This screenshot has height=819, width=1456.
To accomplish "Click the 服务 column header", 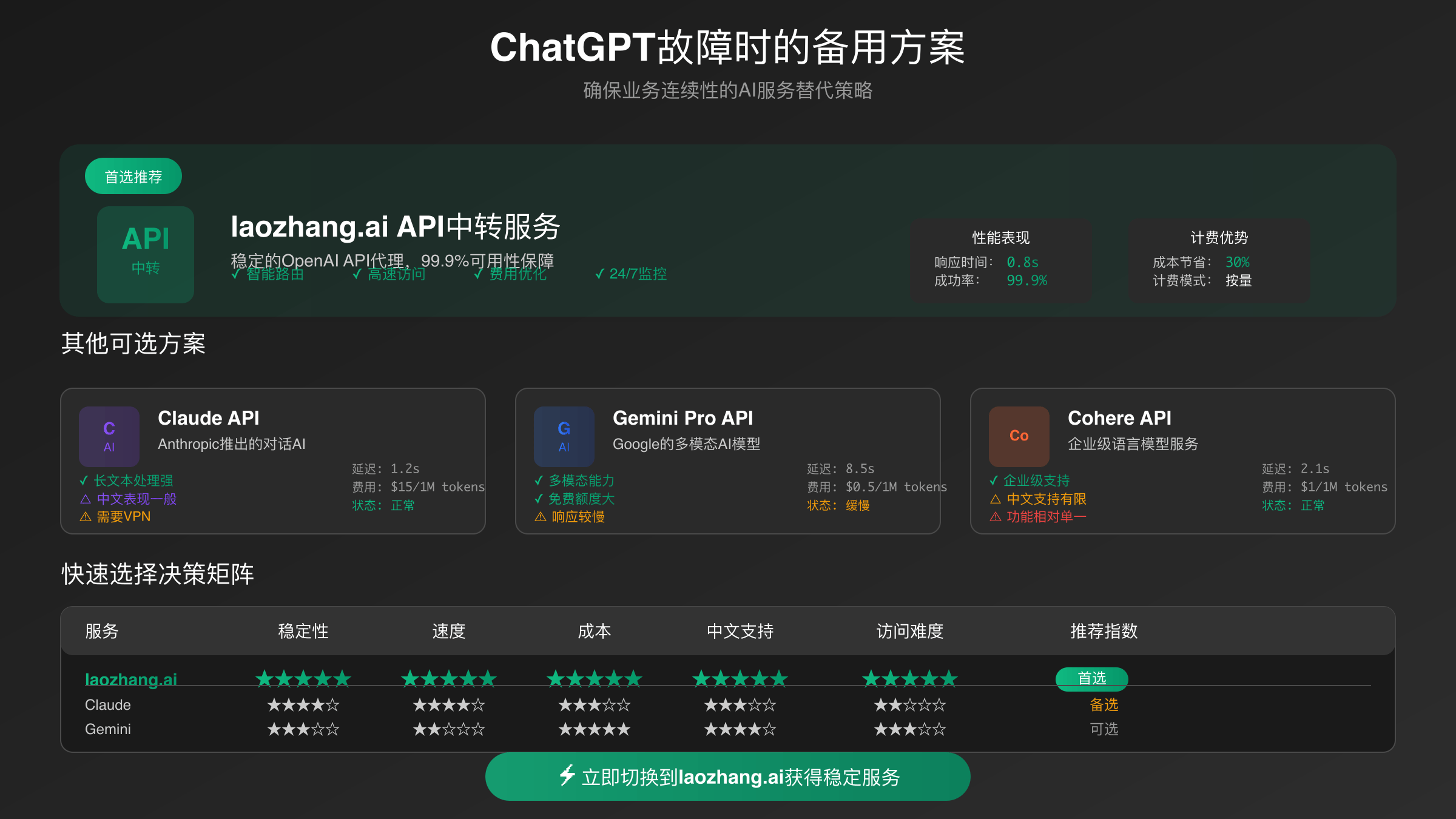I will coord(102,631).
